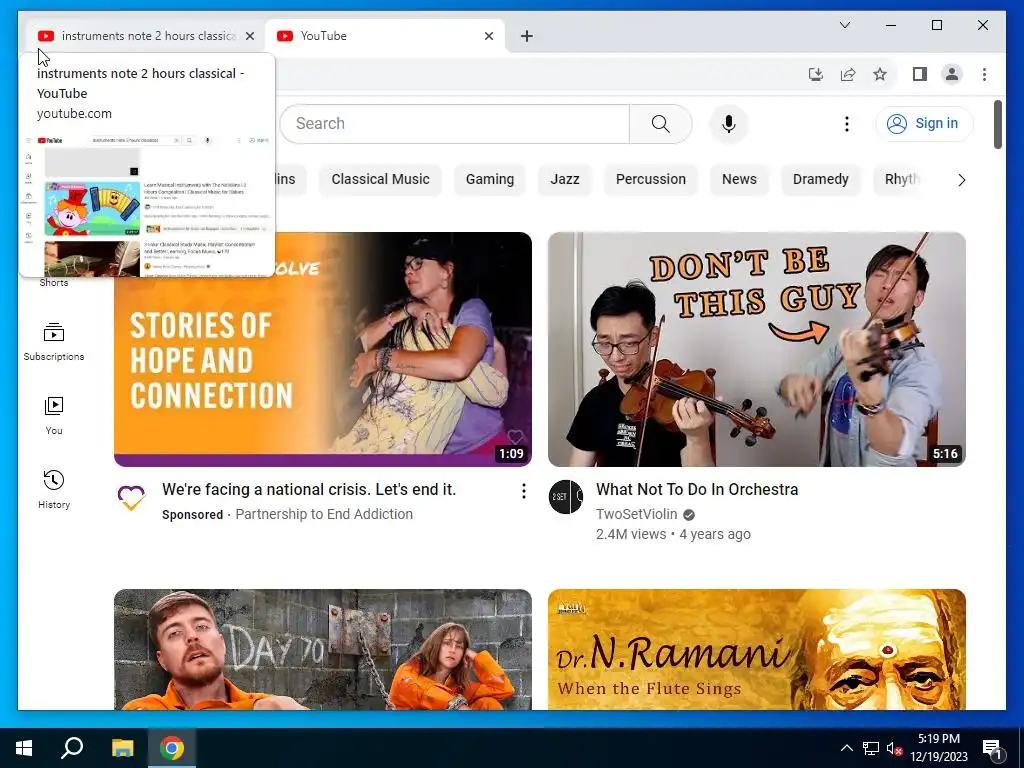This screenshot has height=768, width=1024.
Task: Click the TwoSetViolin channel avatar
Action: pos(566,497)
